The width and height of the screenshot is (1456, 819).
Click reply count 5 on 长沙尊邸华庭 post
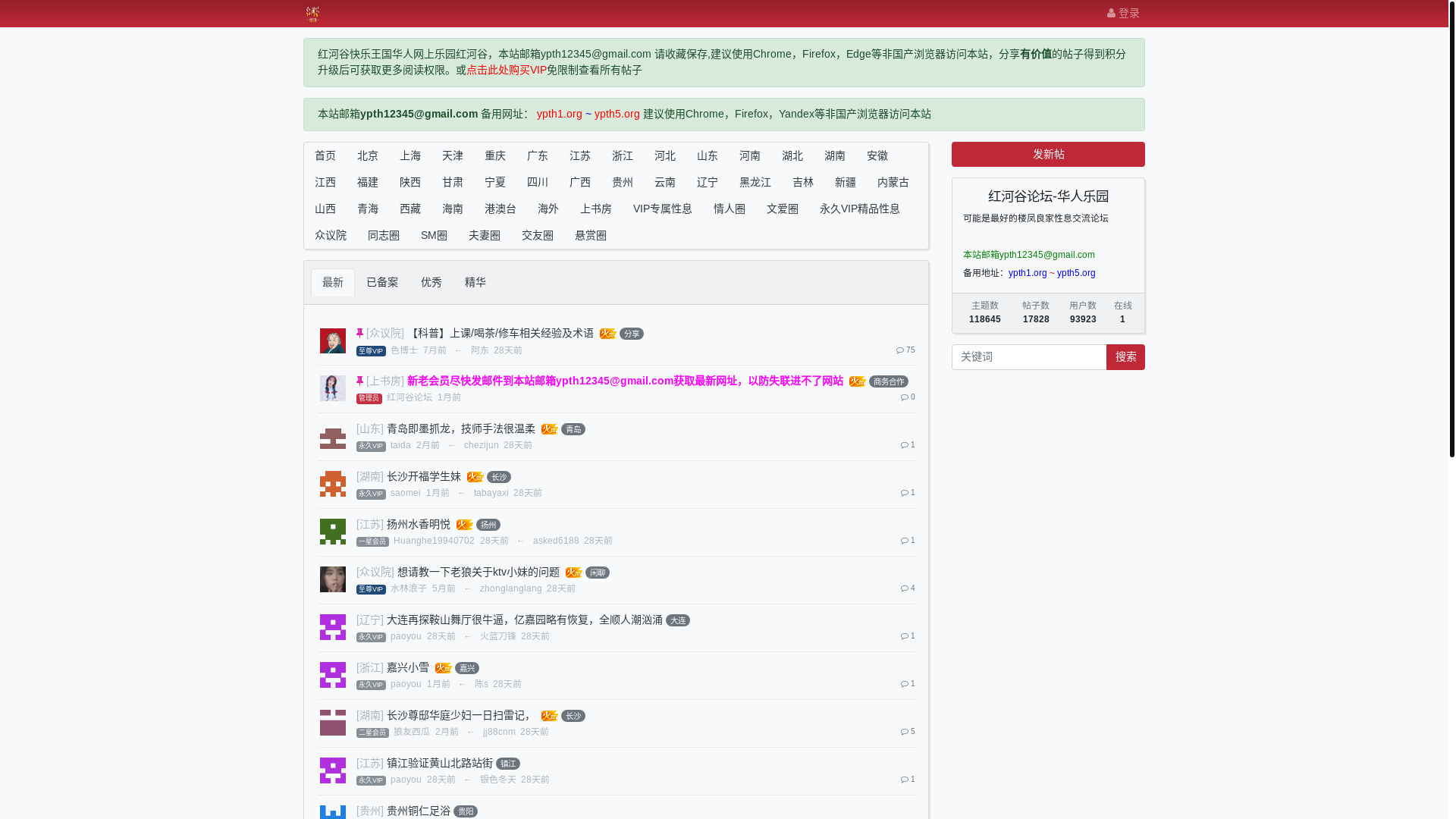908,731
